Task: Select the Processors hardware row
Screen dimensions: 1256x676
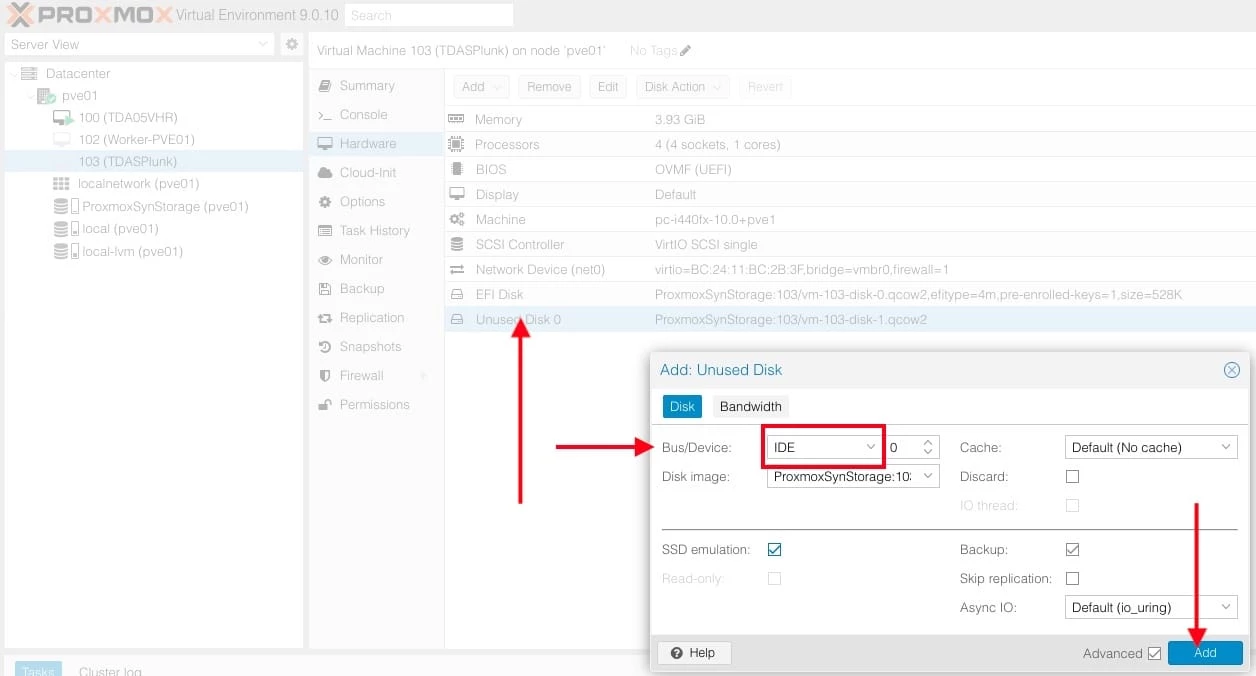Action: 850,144
